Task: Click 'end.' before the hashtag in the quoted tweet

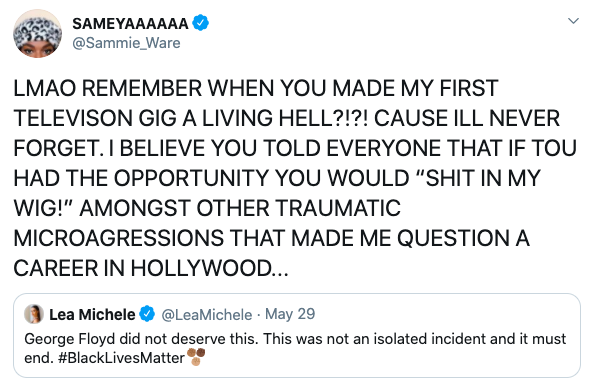Action: tap(39, 358)
